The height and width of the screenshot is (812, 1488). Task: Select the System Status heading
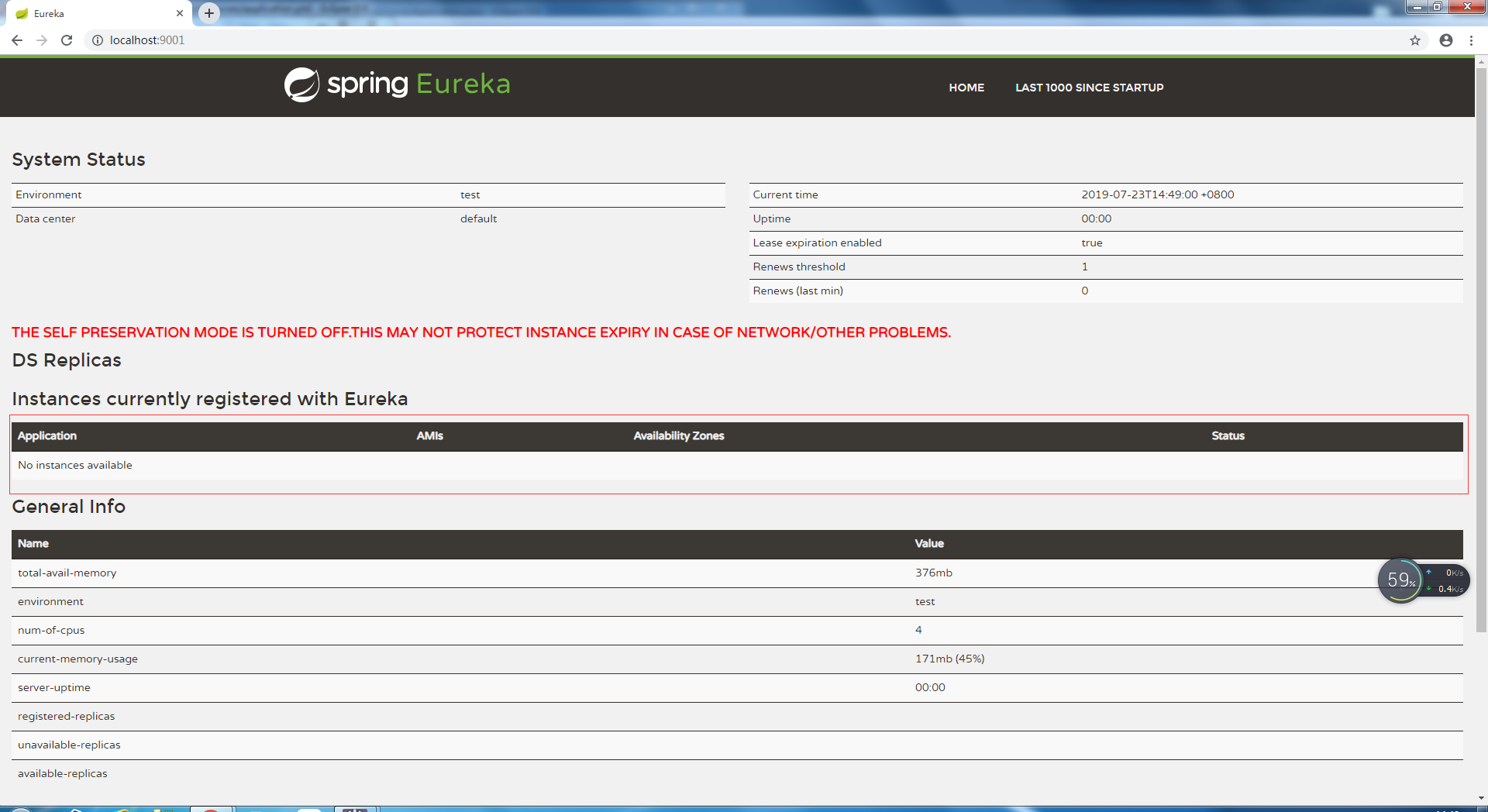(78, 160)
